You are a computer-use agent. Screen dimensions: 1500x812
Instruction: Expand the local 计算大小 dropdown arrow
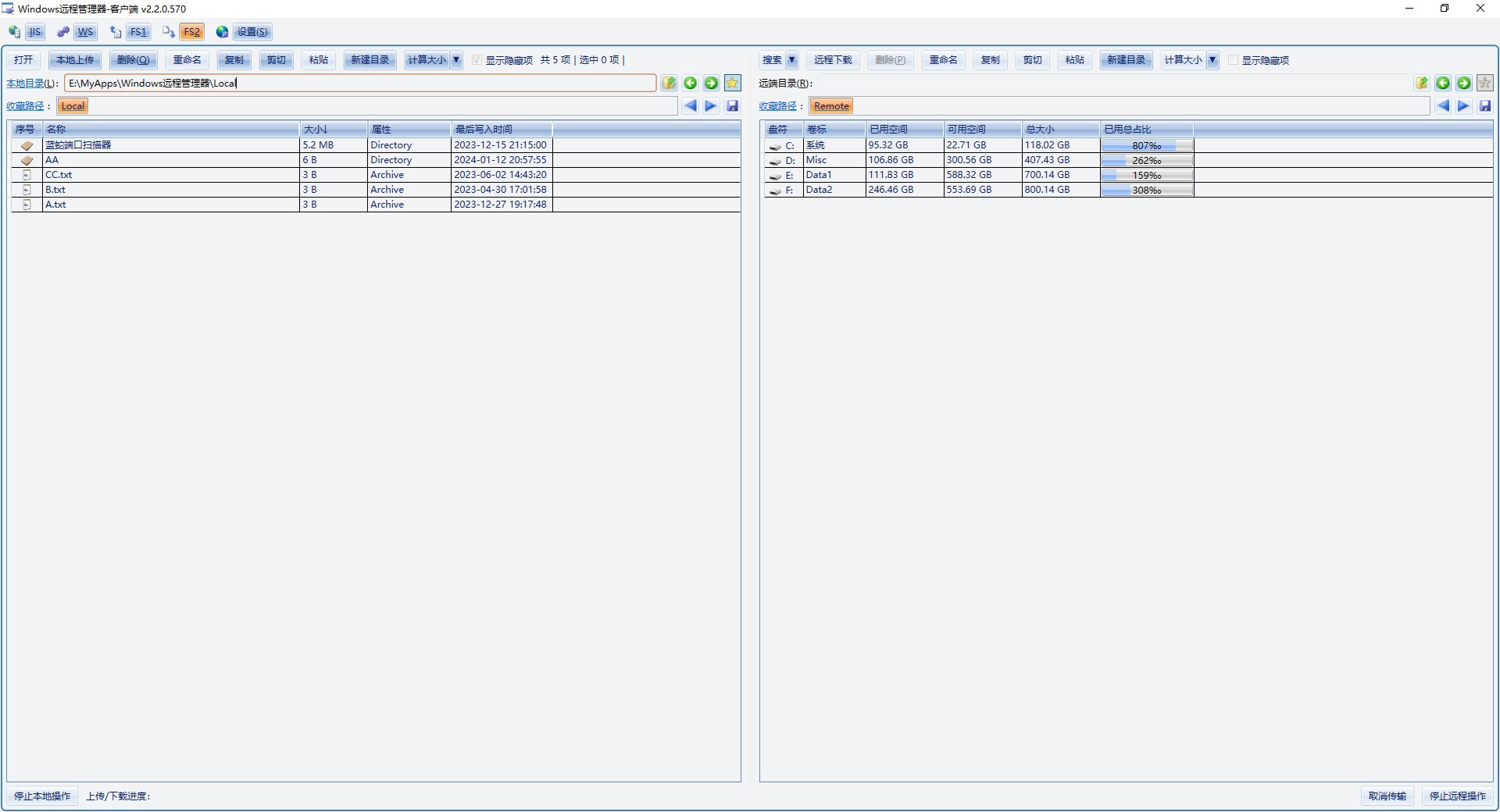point(456,60)
